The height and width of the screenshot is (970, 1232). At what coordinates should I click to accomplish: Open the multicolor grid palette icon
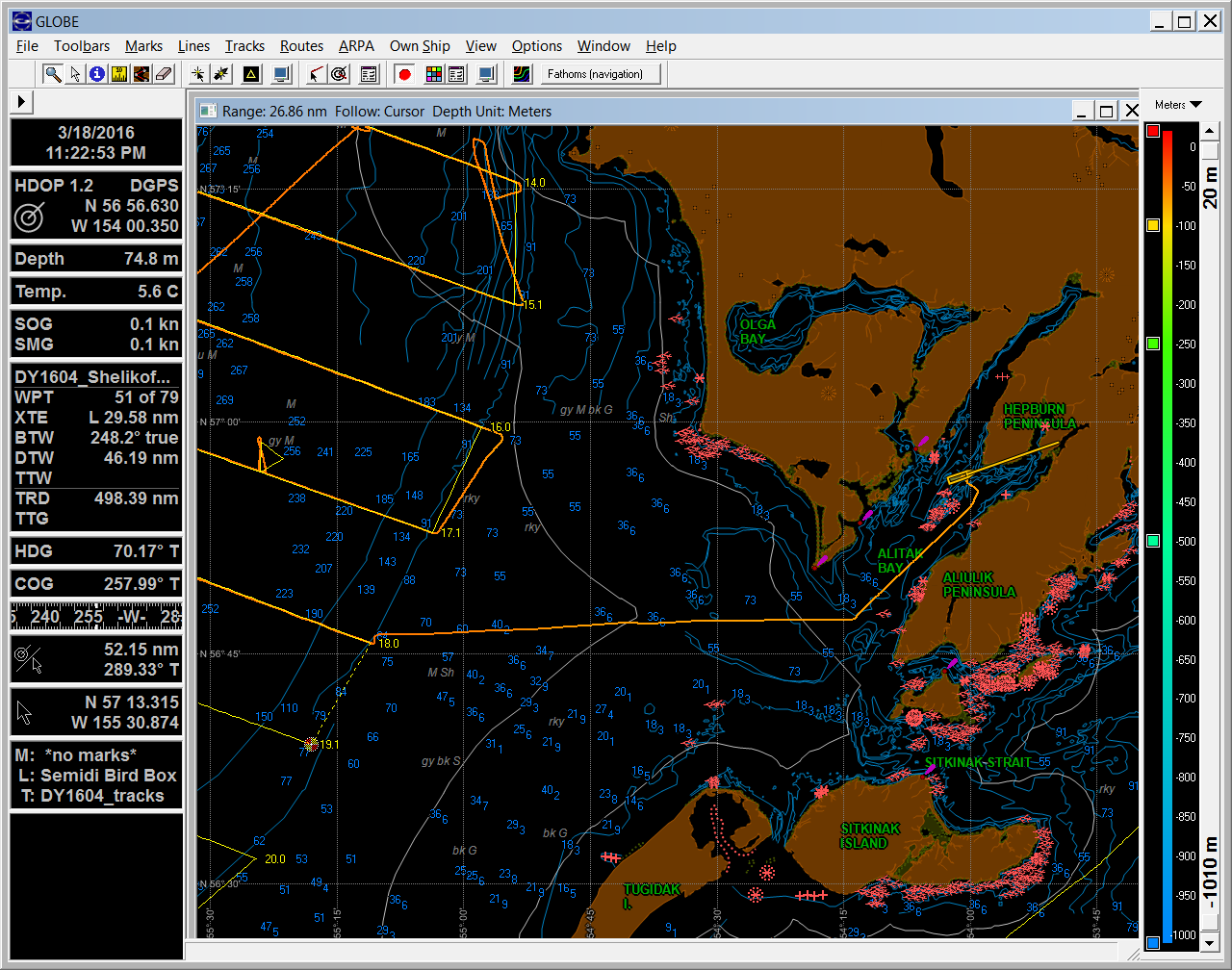[434, 74]
